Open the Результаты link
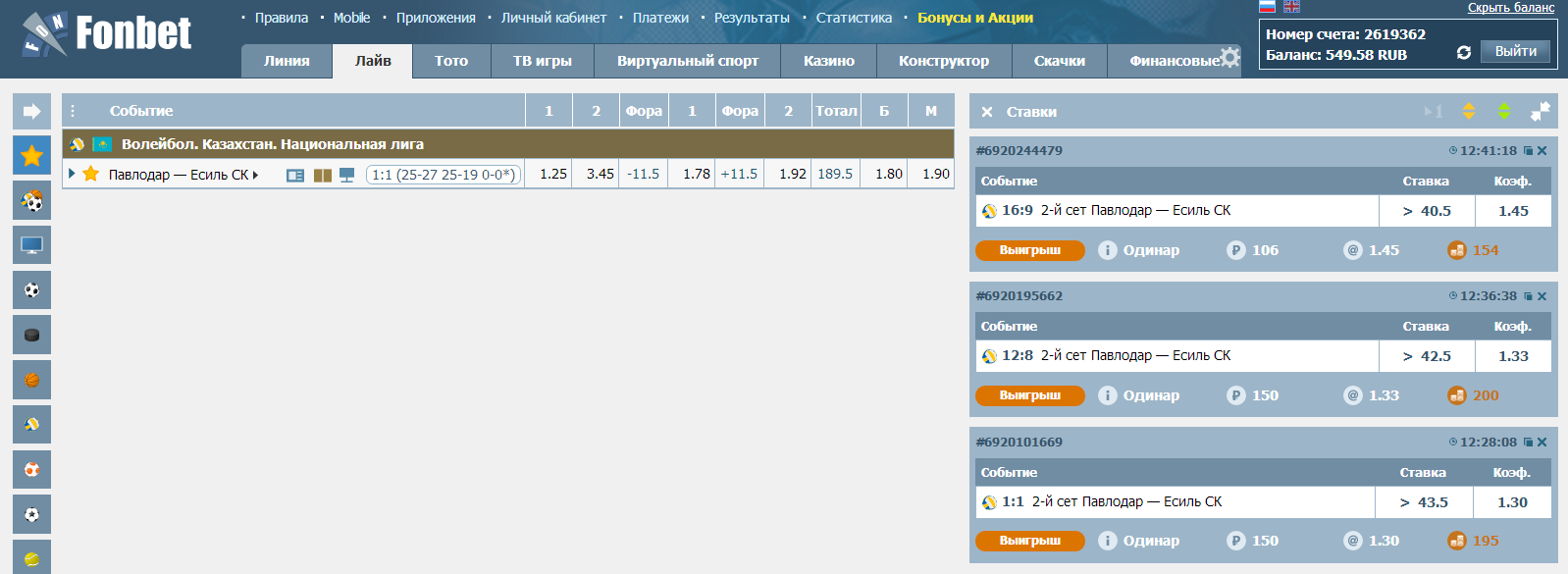The height and width of the screenshot is (574, 1568). tap(752, 18)
